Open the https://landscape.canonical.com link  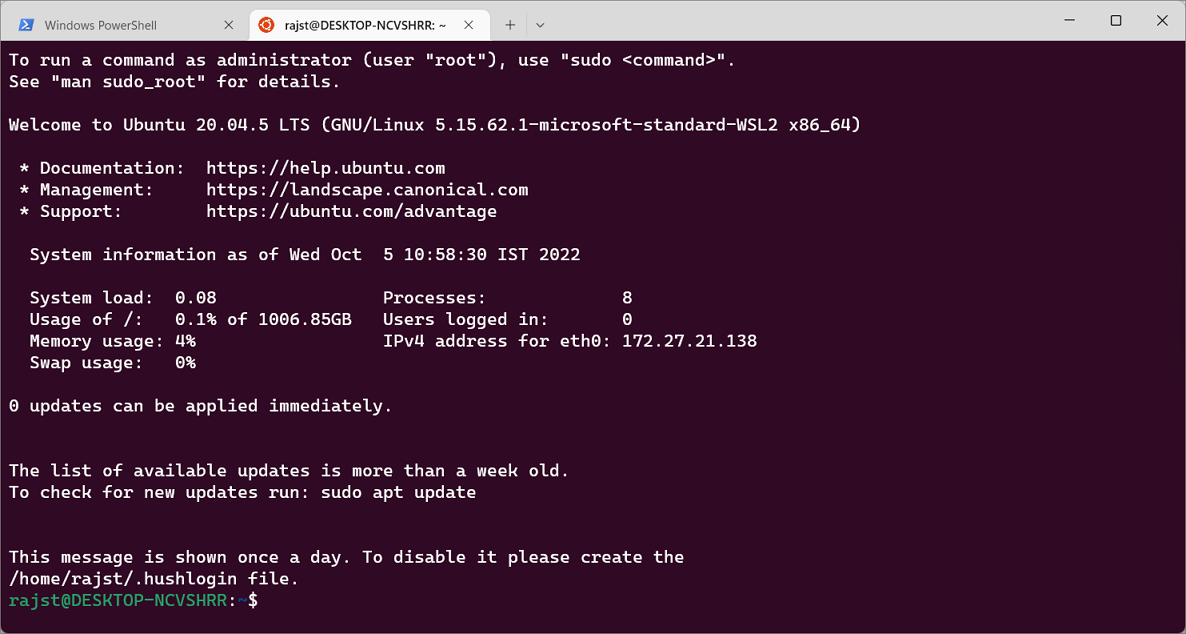(368, 190)
